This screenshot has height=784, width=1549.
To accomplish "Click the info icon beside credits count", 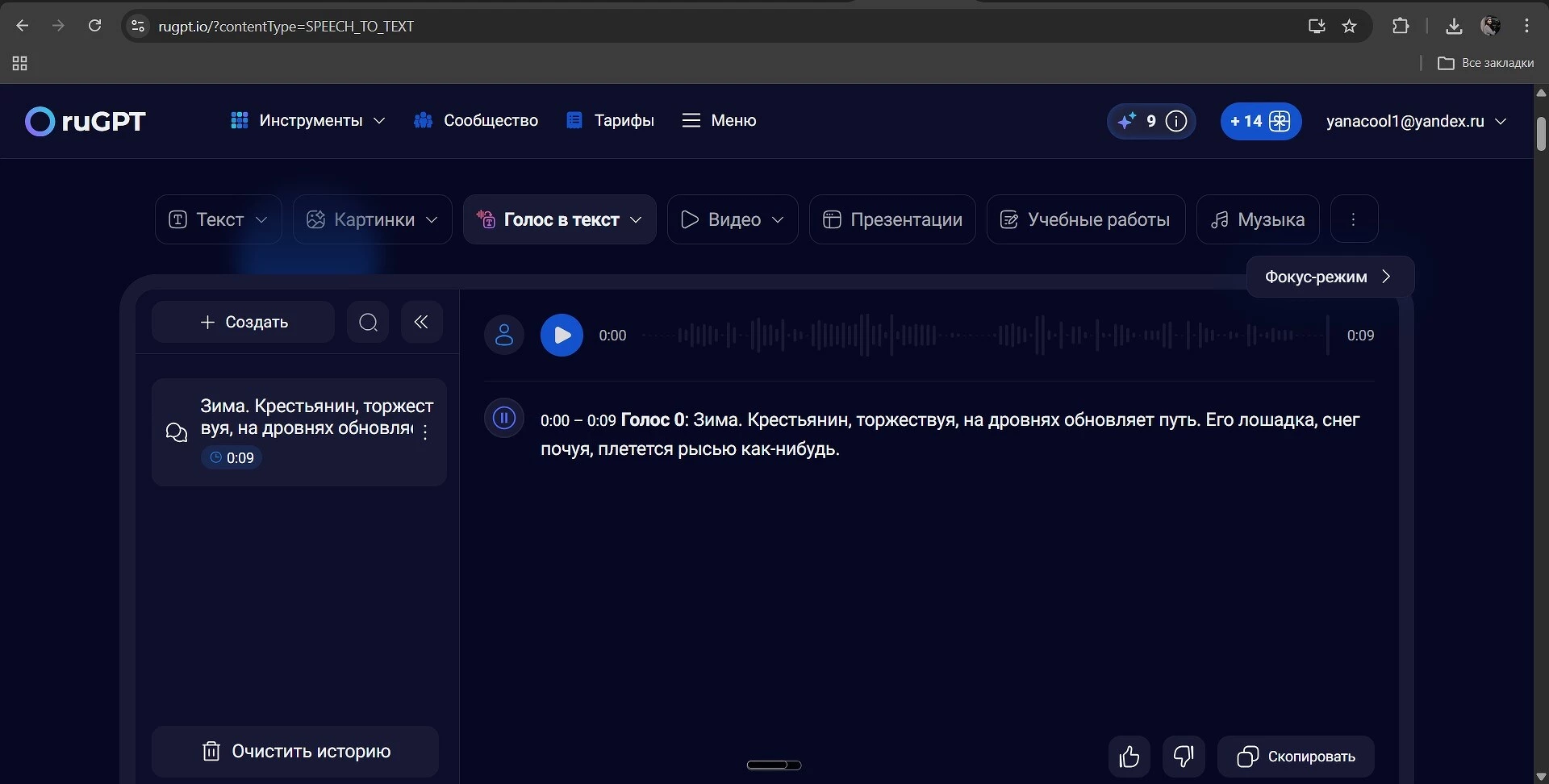I will [1177, 121].
